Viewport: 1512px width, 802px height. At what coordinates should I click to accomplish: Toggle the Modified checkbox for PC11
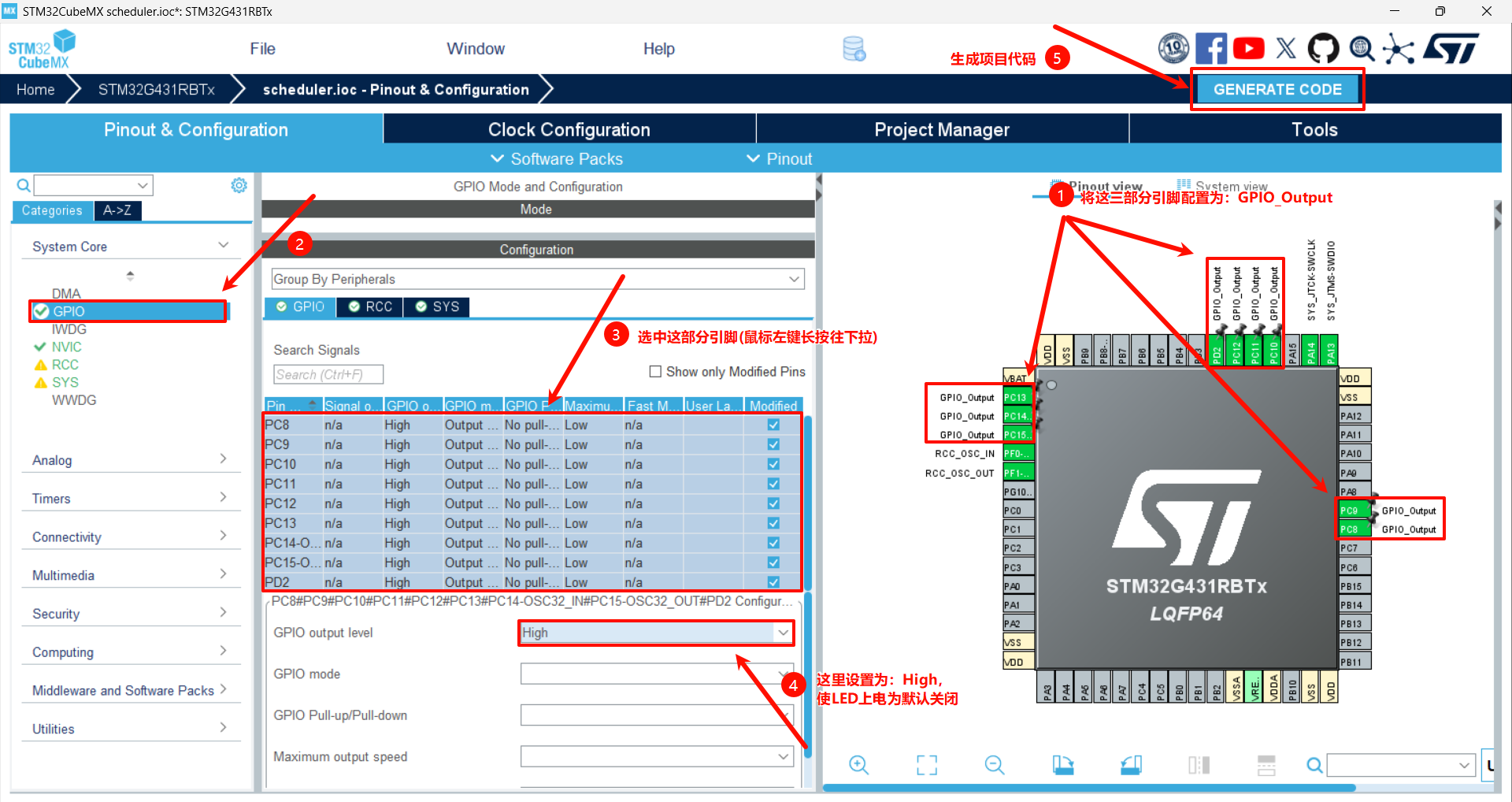click(773, 484)
